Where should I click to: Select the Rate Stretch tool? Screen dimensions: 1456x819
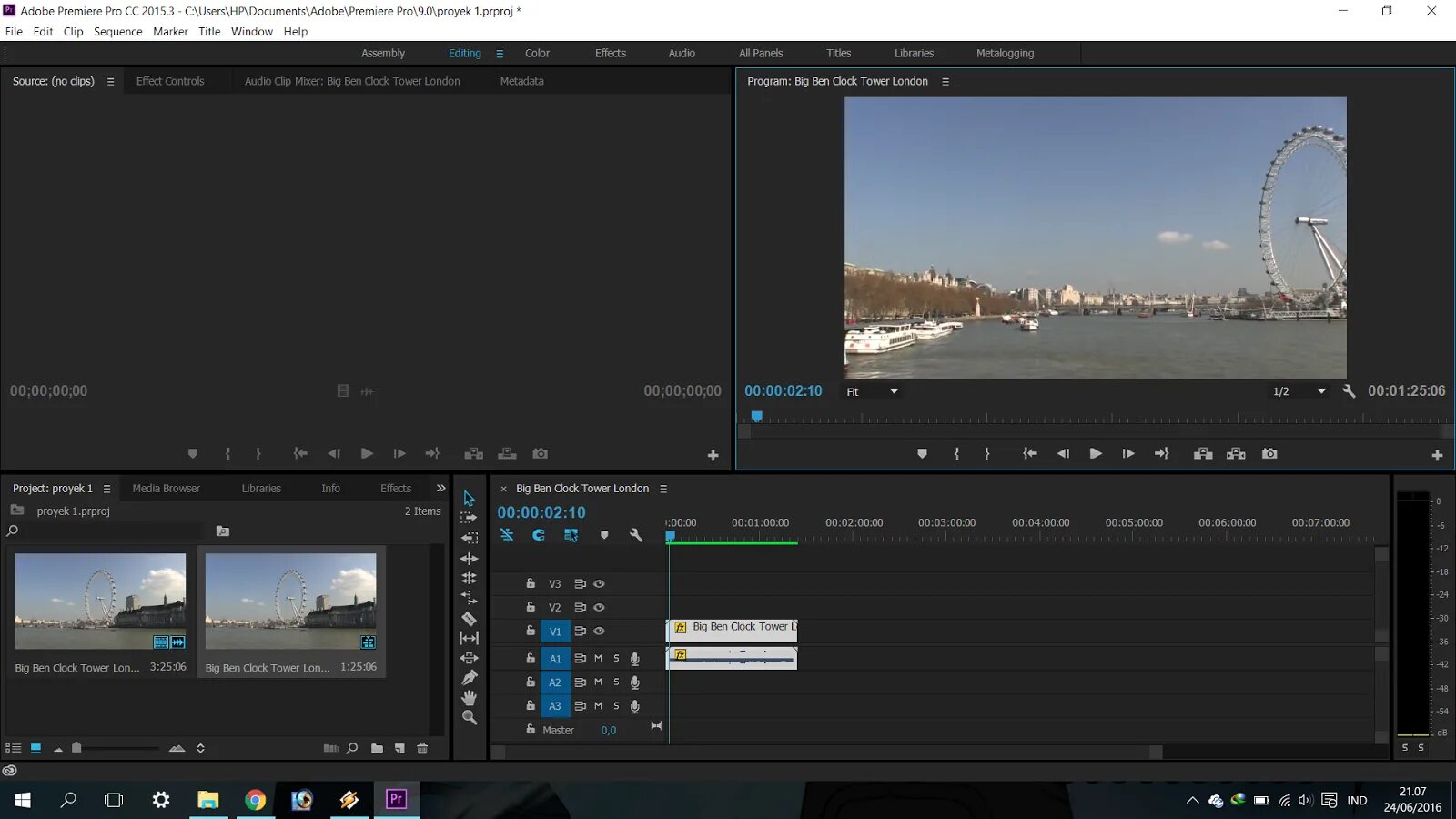coord(469,598)
